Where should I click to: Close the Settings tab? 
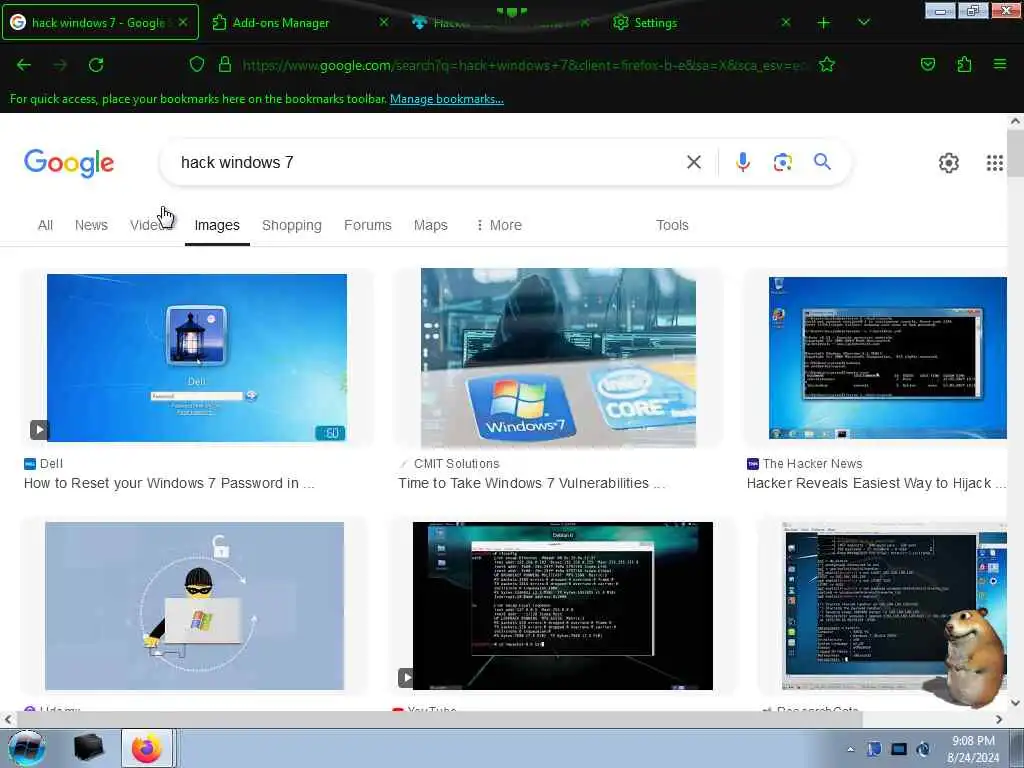coord(786,22)
